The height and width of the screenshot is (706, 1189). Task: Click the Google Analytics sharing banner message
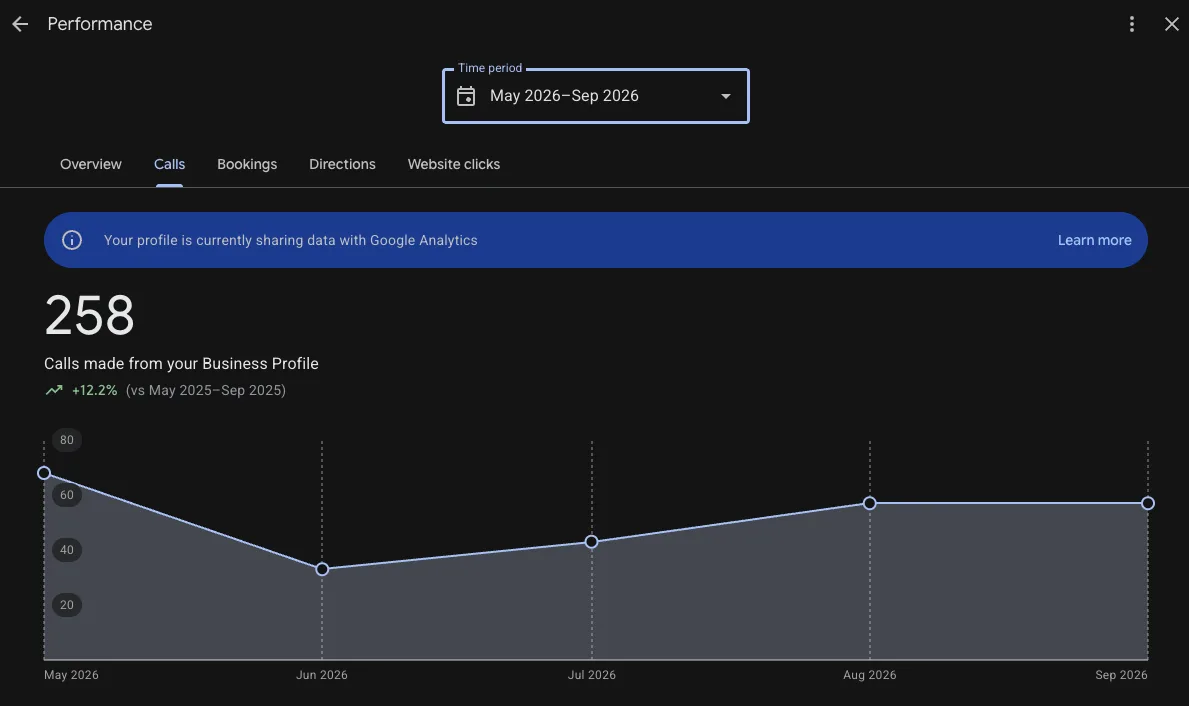(x=290, y=240)
